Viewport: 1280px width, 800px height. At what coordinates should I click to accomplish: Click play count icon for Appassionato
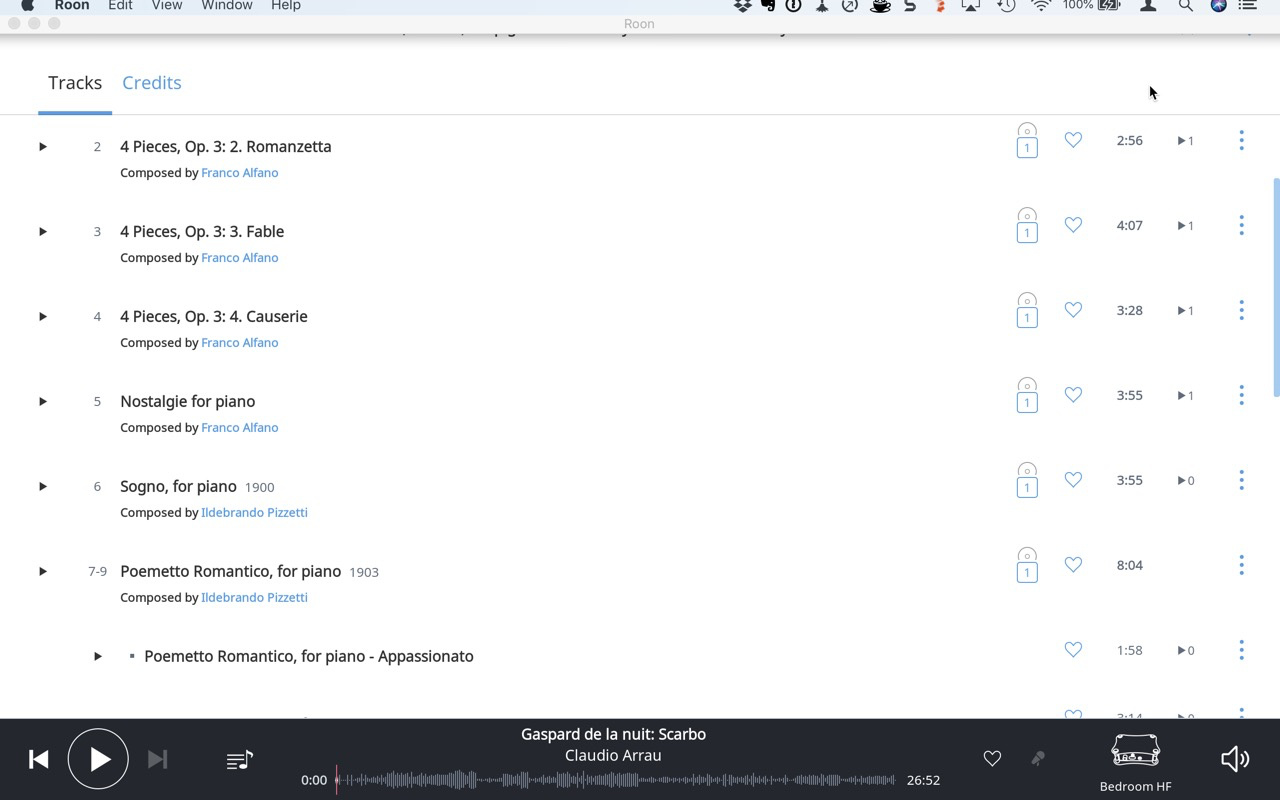1185,651
